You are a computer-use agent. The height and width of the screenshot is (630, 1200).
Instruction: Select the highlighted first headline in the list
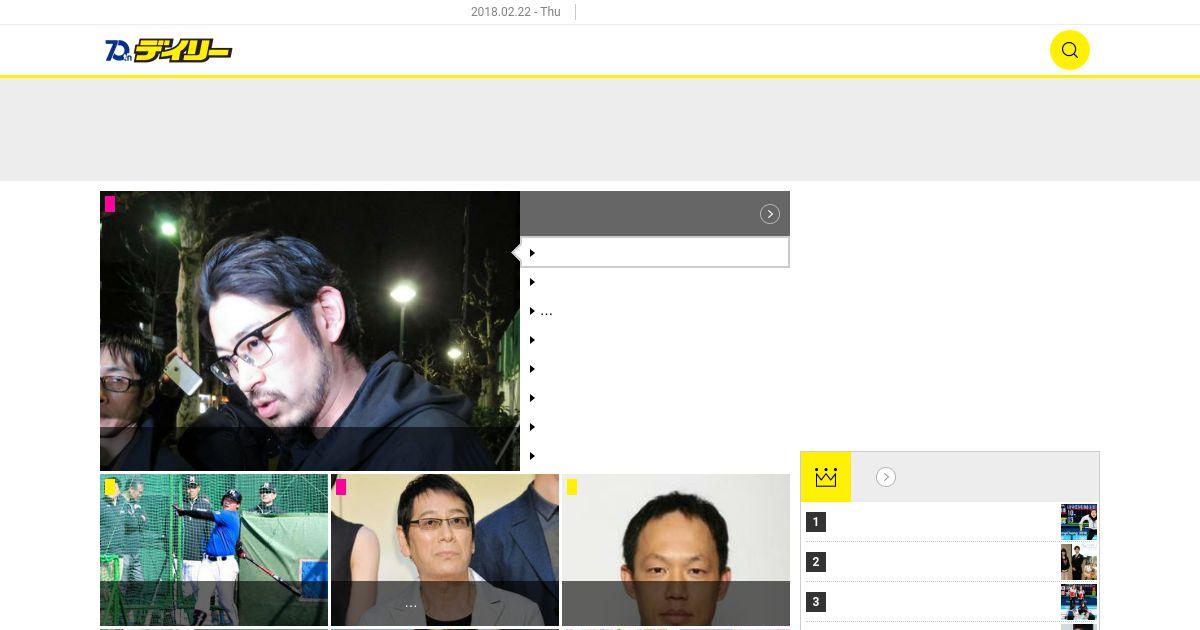[x=655, y=252]
